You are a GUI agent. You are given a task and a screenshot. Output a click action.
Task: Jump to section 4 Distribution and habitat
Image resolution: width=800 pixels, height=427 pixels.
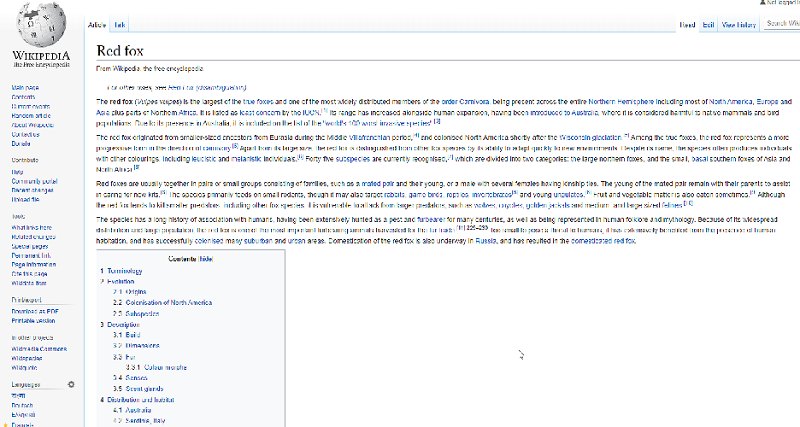[x=137, y=399]
